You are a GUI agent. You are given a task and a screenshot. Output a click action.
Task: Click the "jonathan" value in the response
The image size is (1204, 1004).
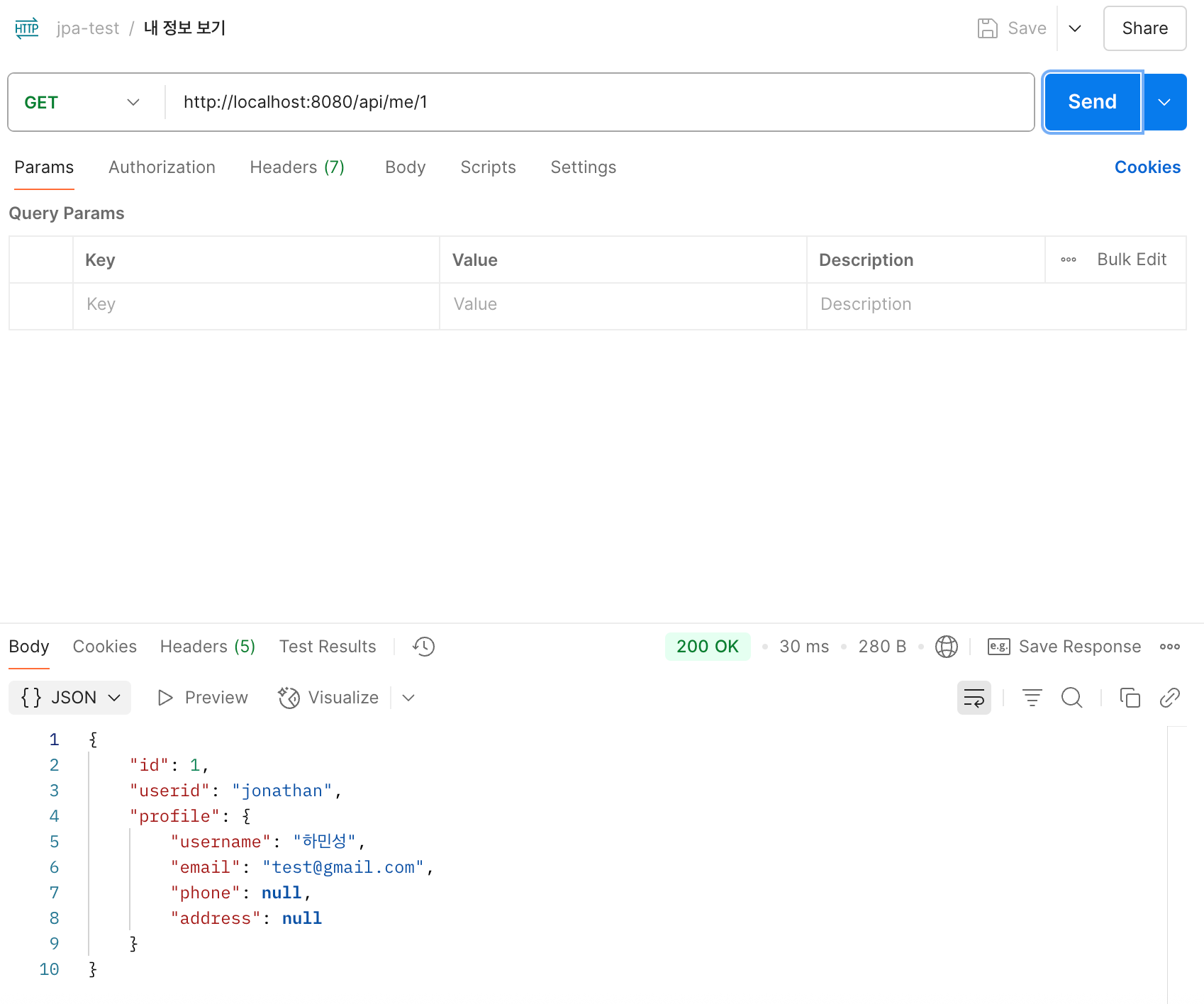[282, 791]
